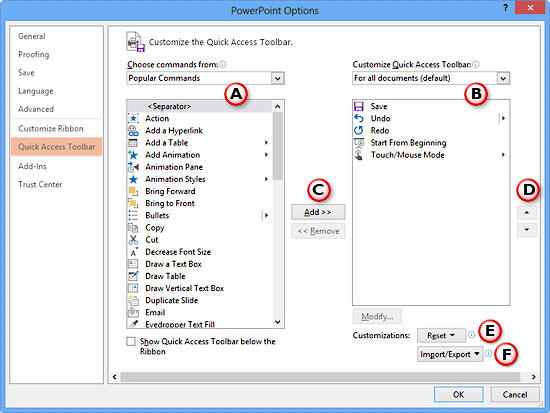Click the Move Up arrow button
Screen dimensions: 550x413
(x=526, y=213)
